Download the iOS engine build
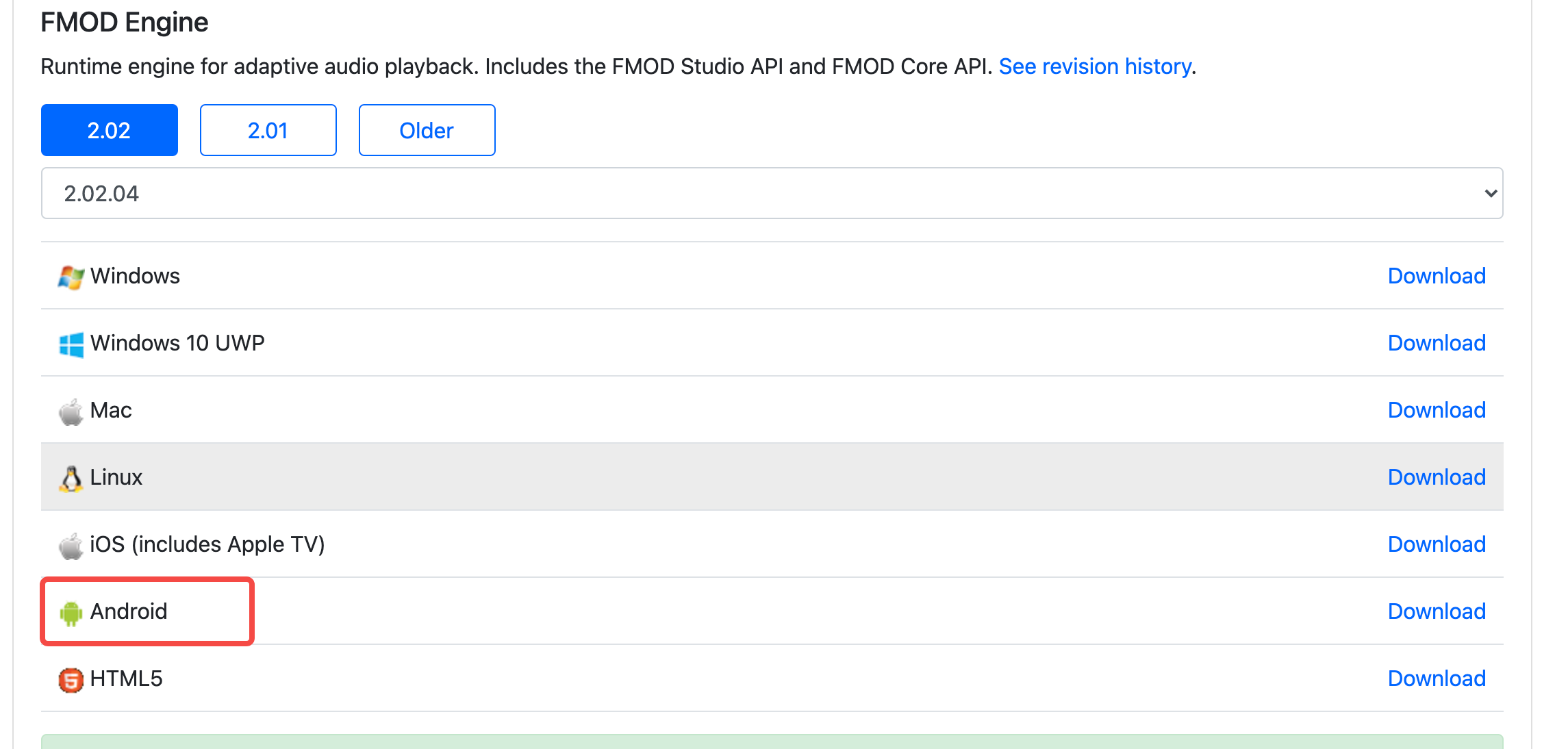 pos(1436,544)
